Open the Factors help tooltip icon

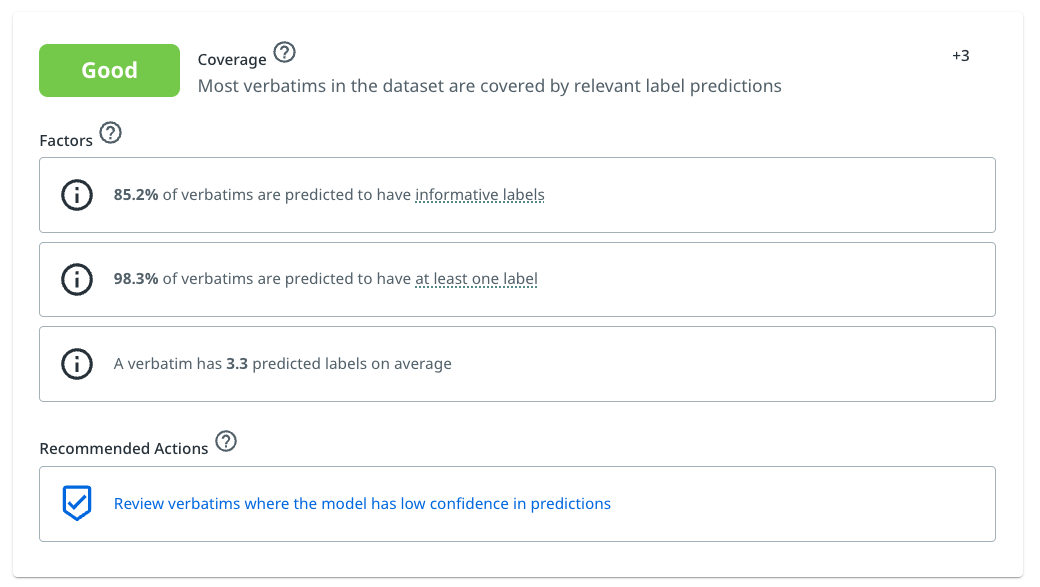tap(111, 132)
